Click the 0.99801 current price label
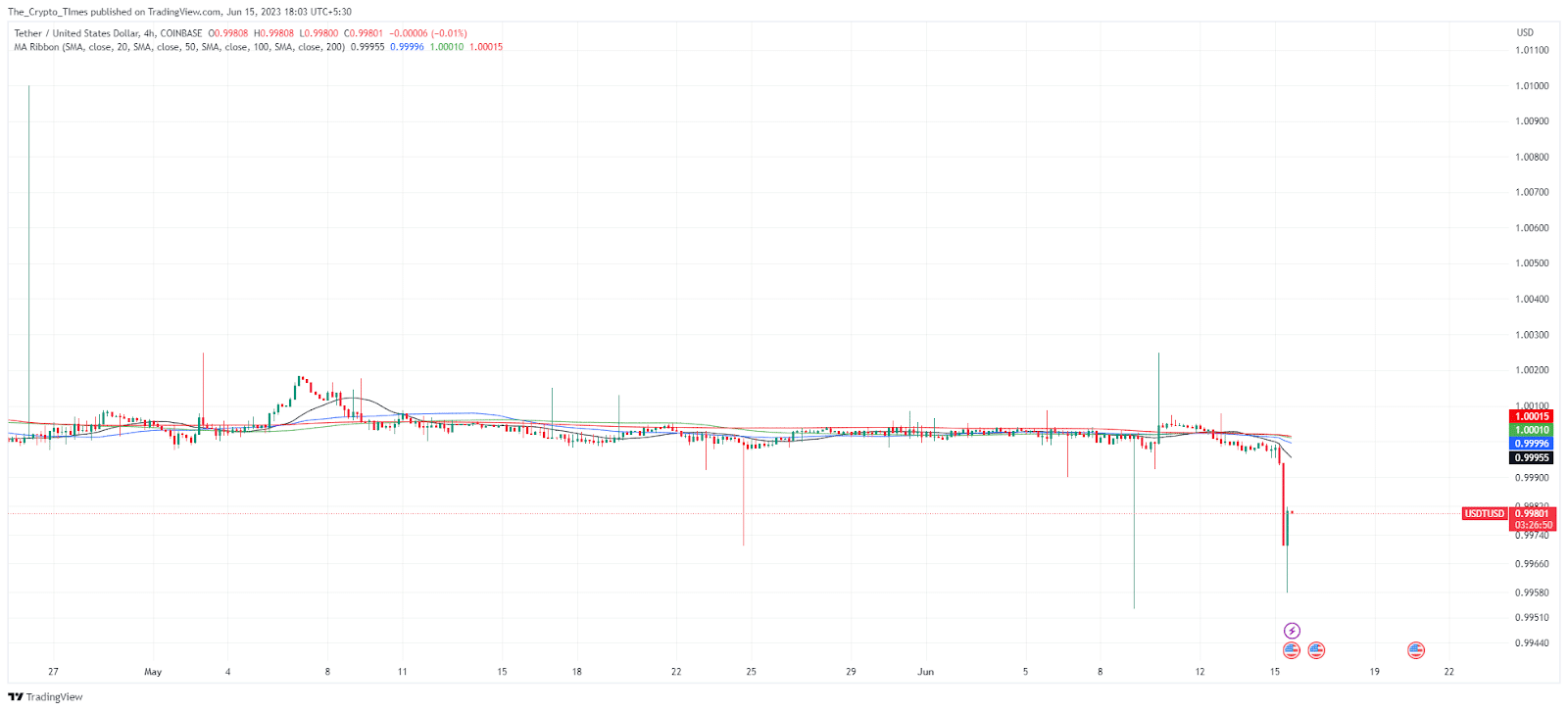The image size is (1568, 711). point(1533,513)
